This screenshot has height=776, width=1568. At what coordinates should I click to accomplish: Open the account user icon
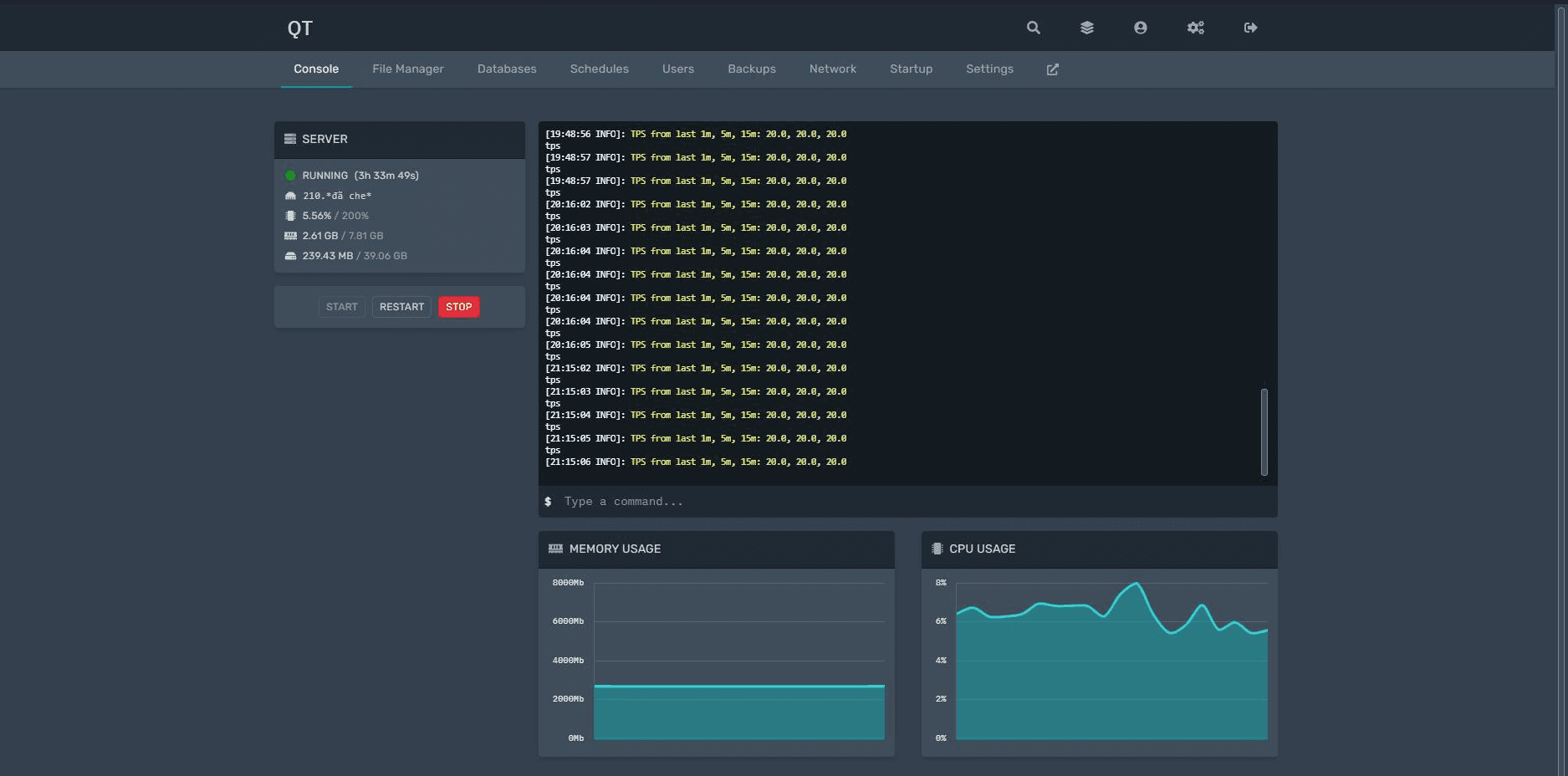(1141, 28)
